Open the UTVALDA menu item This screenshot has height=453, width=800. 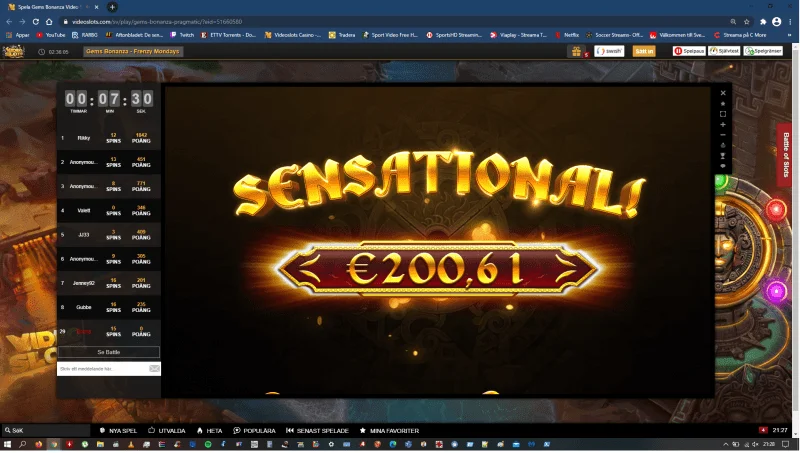coord(167,431)
